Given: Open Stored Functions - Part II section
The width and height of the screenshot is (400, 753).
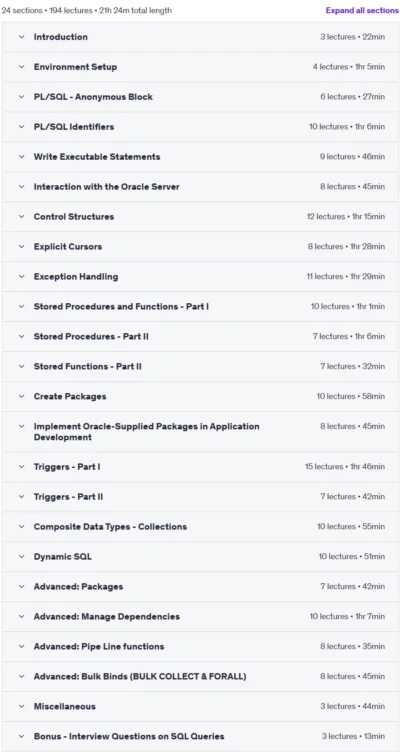Looking at the screenshot, I should pyautogui.click(x=200, y=366).
